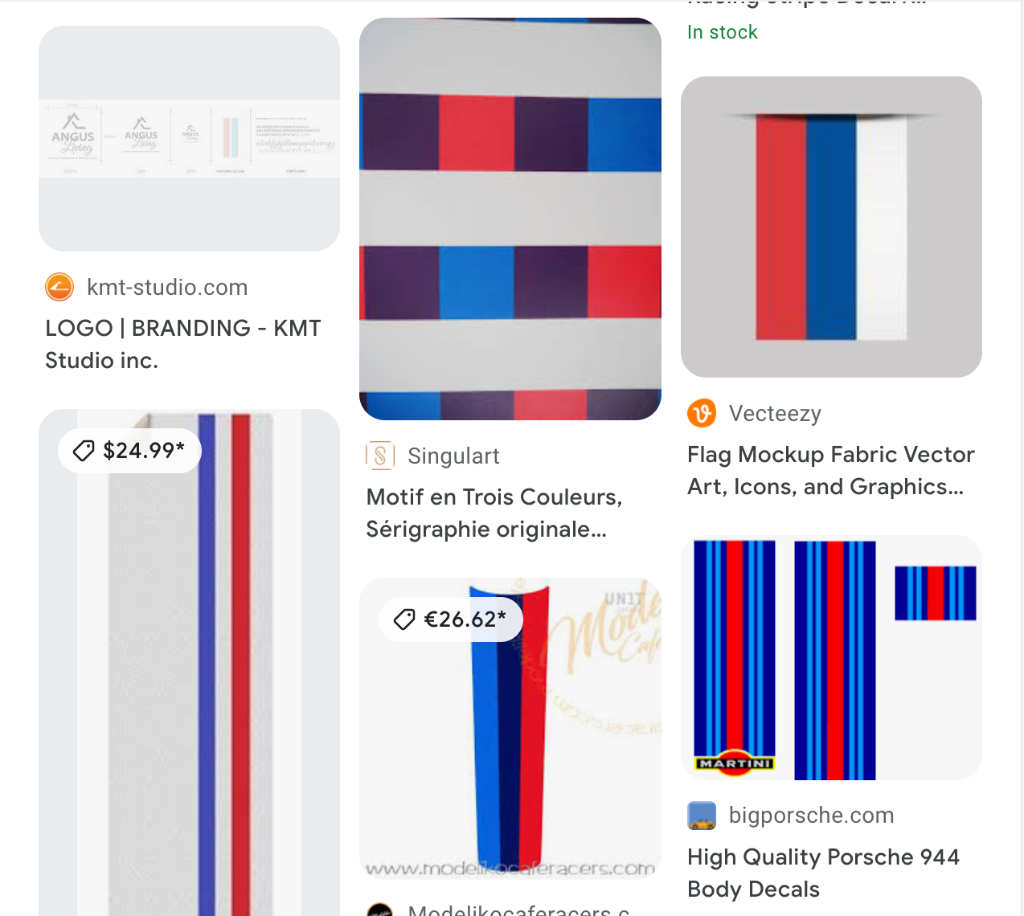Open the Singulart striped pattern artwork image
This screenshot has width=1024, height=916.
(x=510, y=219)
